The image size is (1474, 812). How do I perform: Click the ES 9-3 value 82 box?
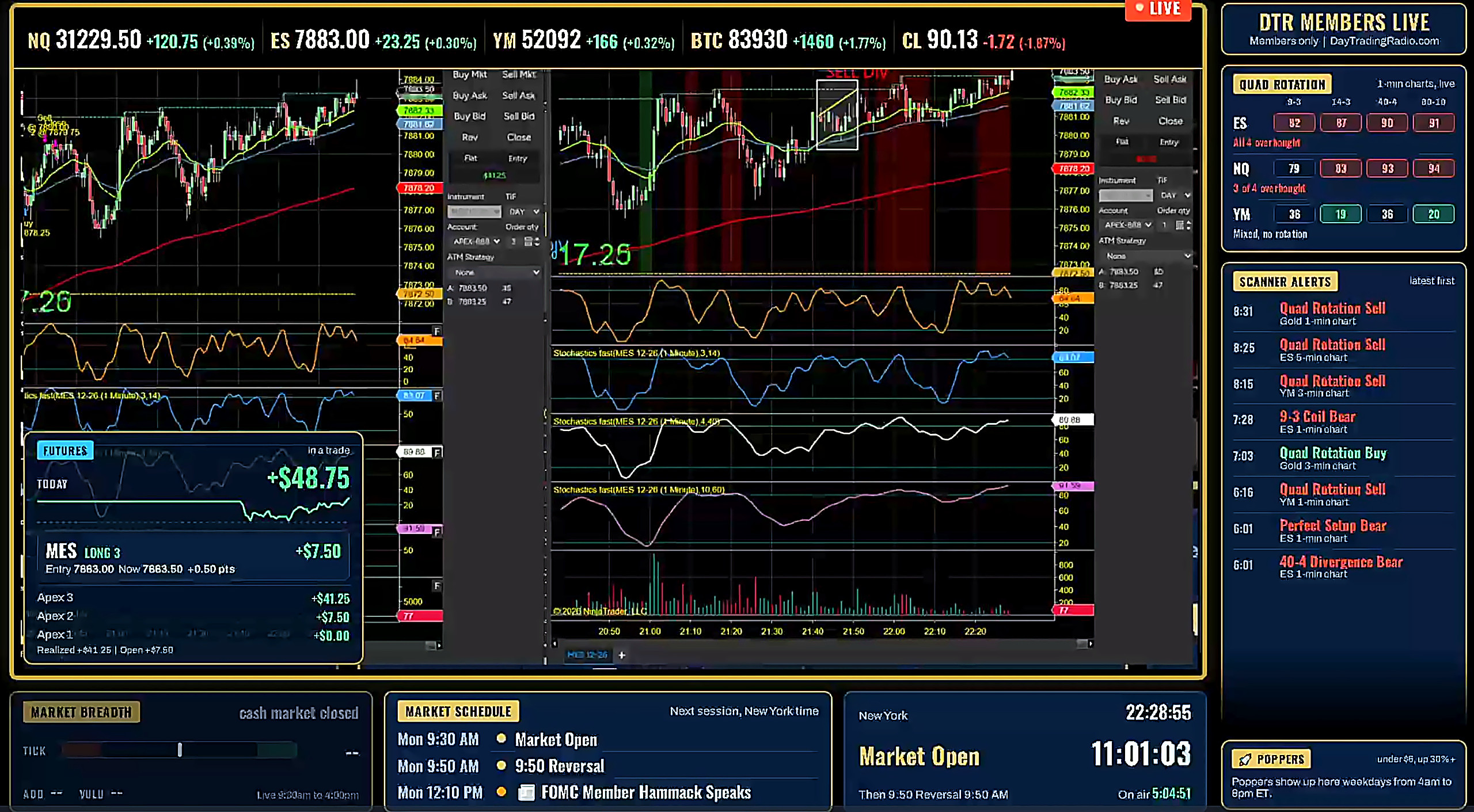click(1294, 123)
